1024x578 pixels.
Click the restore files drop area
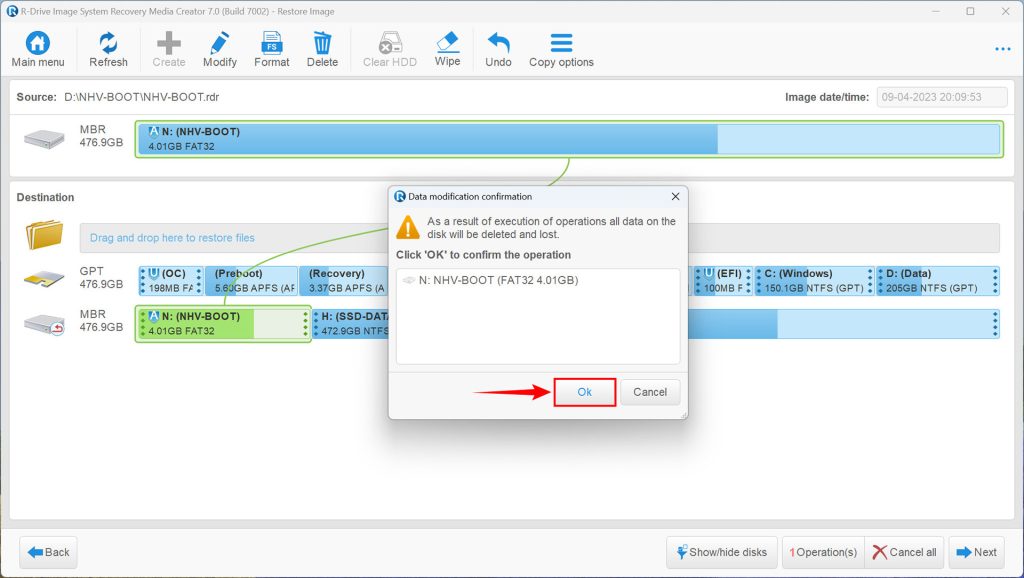tap(539, 238)
